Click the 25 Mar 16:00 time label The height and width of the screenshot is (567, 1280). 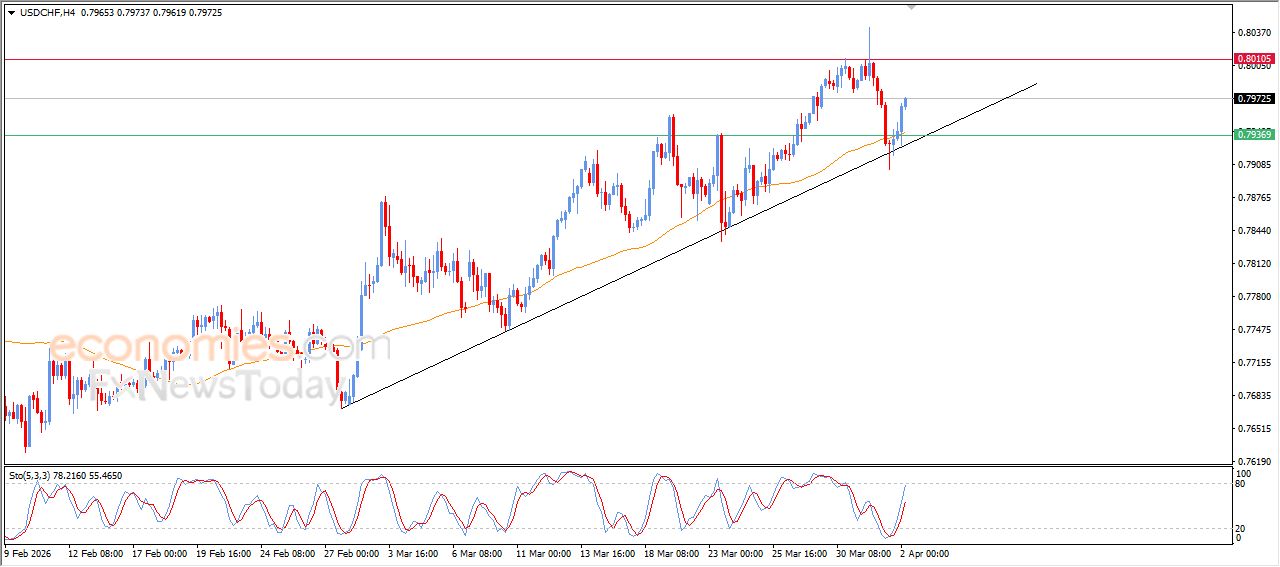tap(800, 553)
